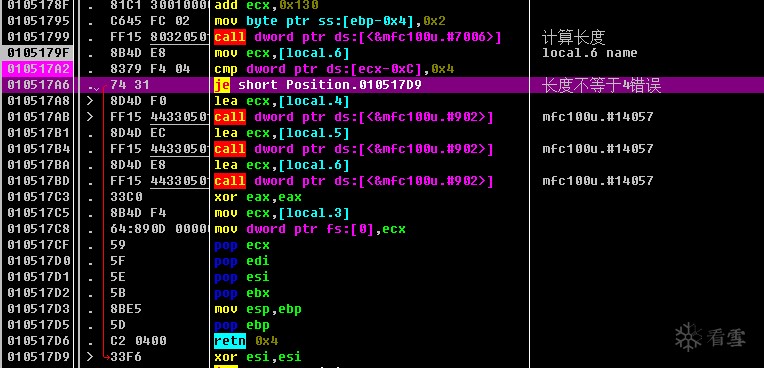Click instruction 'pop edi'
This screenshot has width=764, height=368.
coord(242,261)
